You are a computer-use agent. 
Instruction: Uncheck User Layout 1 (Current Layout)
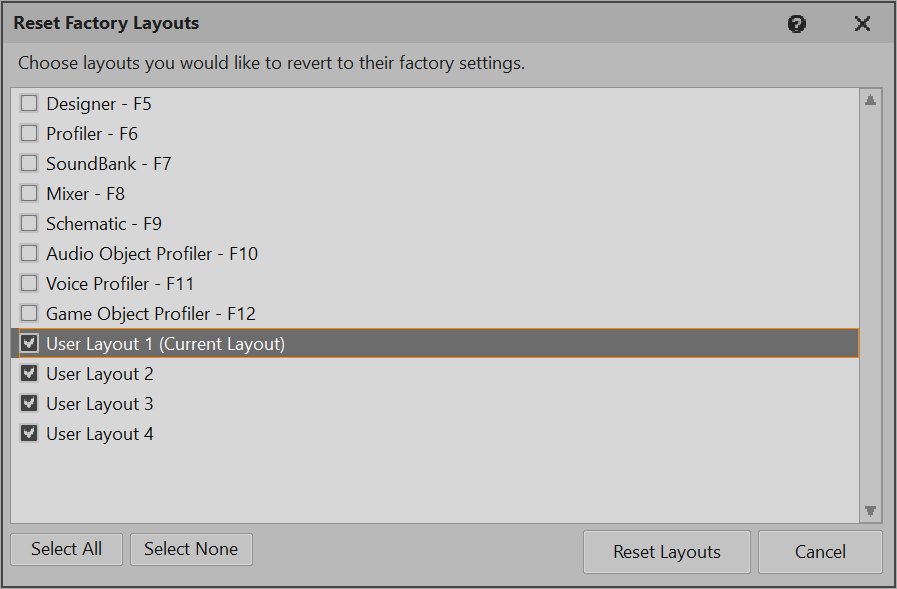pyautogui.click(x=29, y=343)
